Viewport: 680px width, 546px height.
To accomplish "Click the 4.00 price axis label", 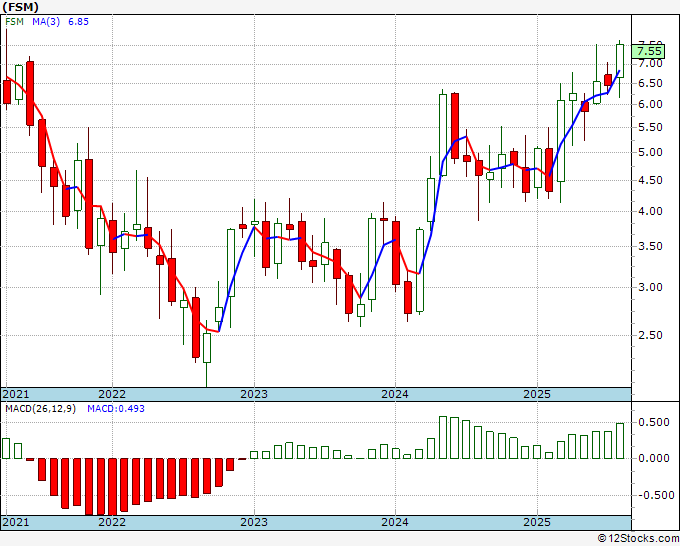I will point(650,212).
